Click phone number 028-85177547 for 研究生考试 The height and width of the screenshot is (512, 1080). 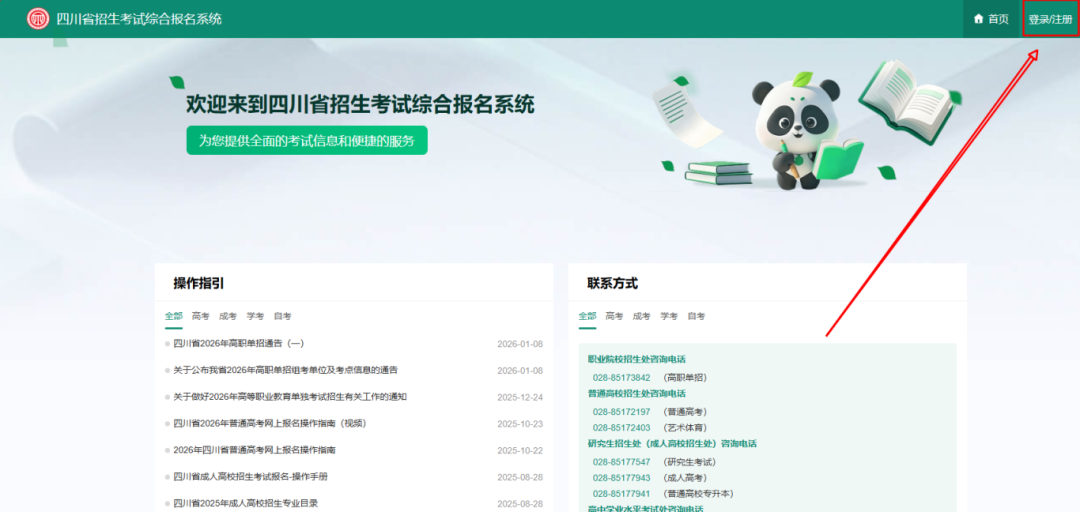pos(621,462)
